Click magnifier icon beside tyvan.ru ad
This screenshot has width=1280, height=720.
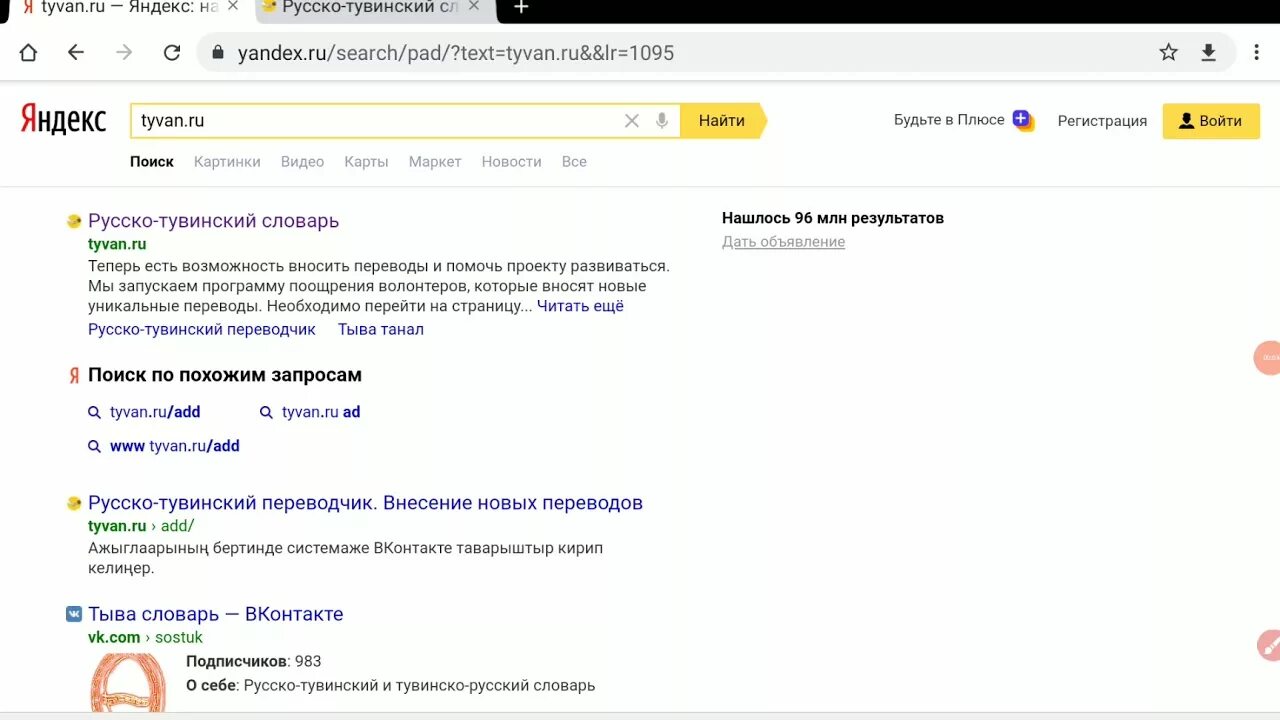coord(266,412)
